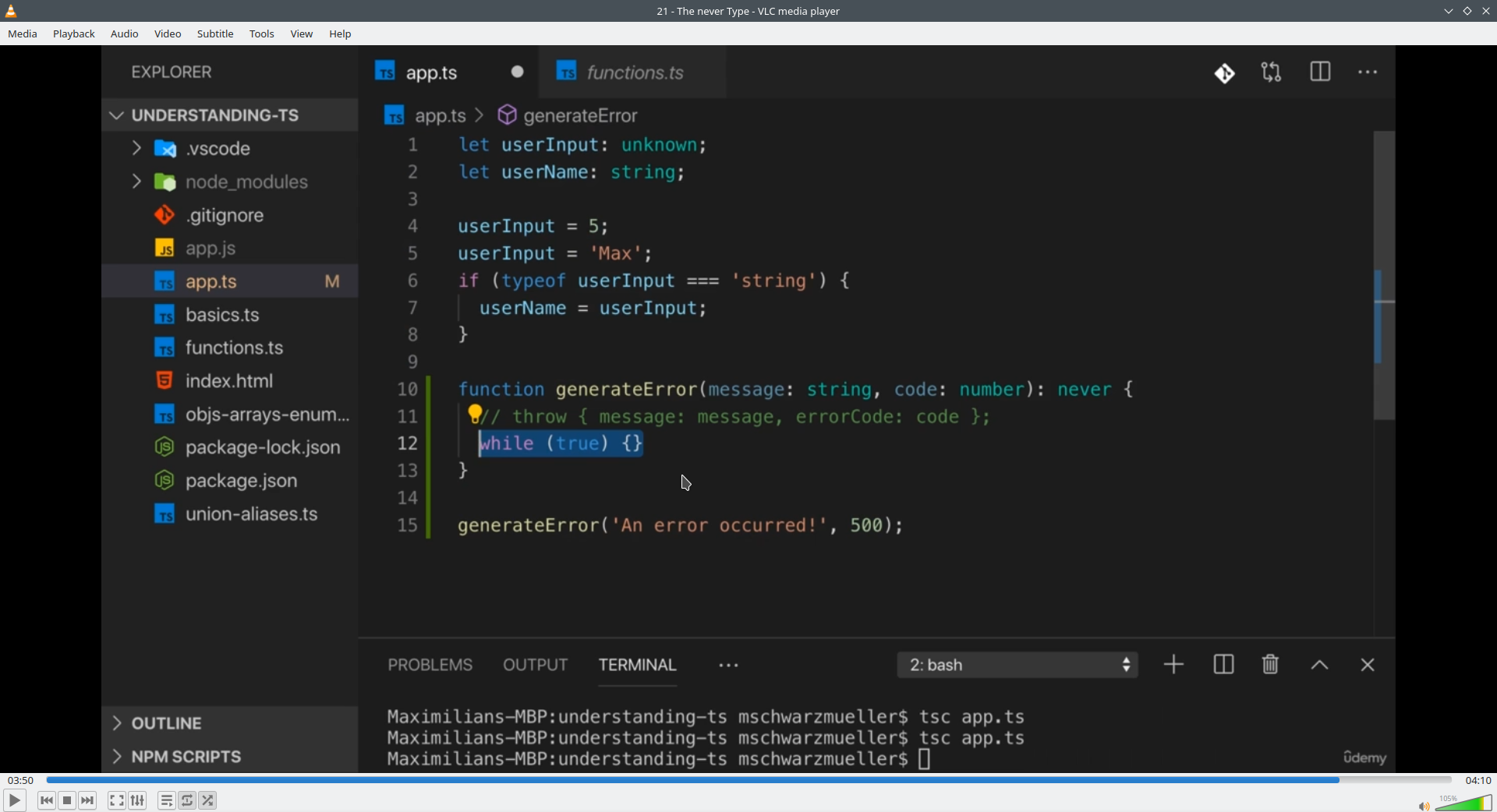Screen dimensions: 1497x812
Task: Open changes compare icon in editor toolbar
Action: coord(1272,73)
